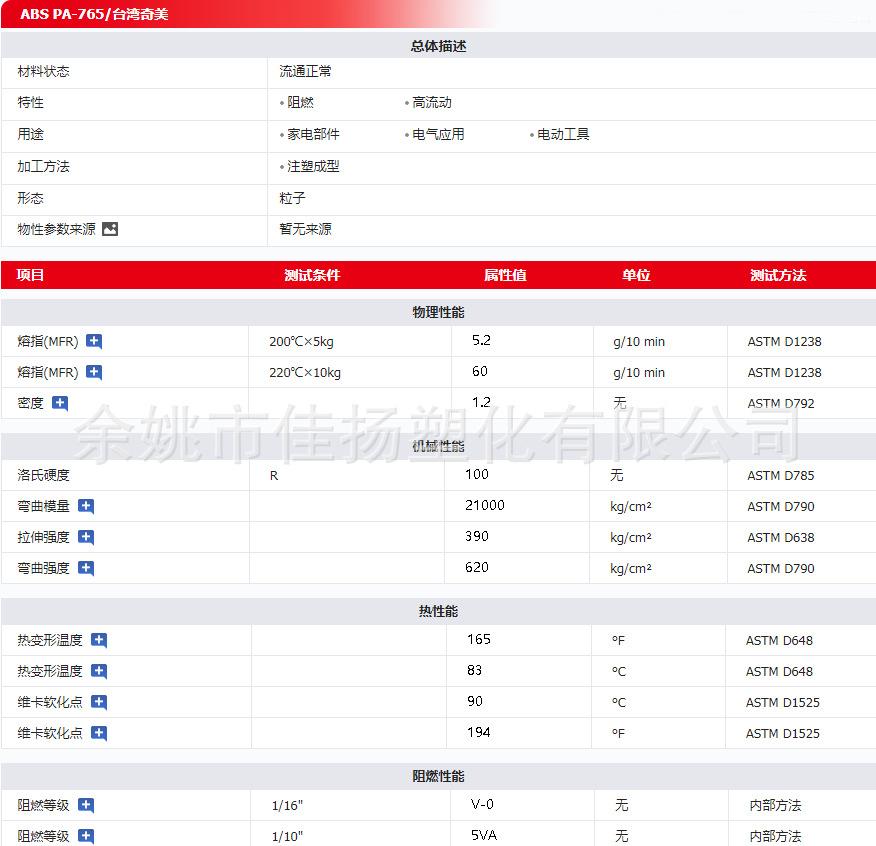The height and width of the screenshot is (846, 876).
Task: Click the image icon beside 物性参数来源
Action: click(x=110, y=229)
